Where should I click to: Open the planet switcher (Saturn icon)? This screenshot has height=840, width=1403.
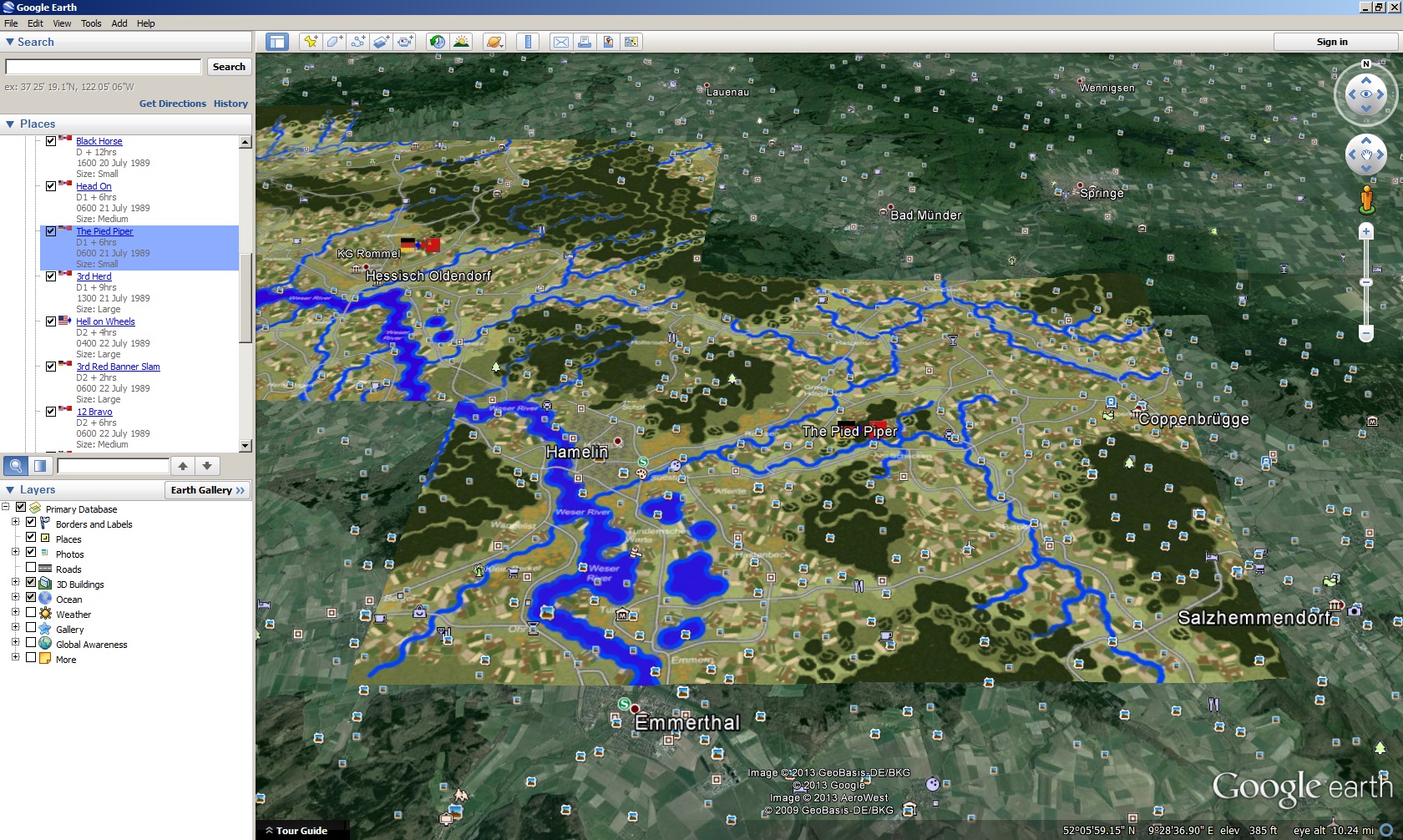coord(494,42)
